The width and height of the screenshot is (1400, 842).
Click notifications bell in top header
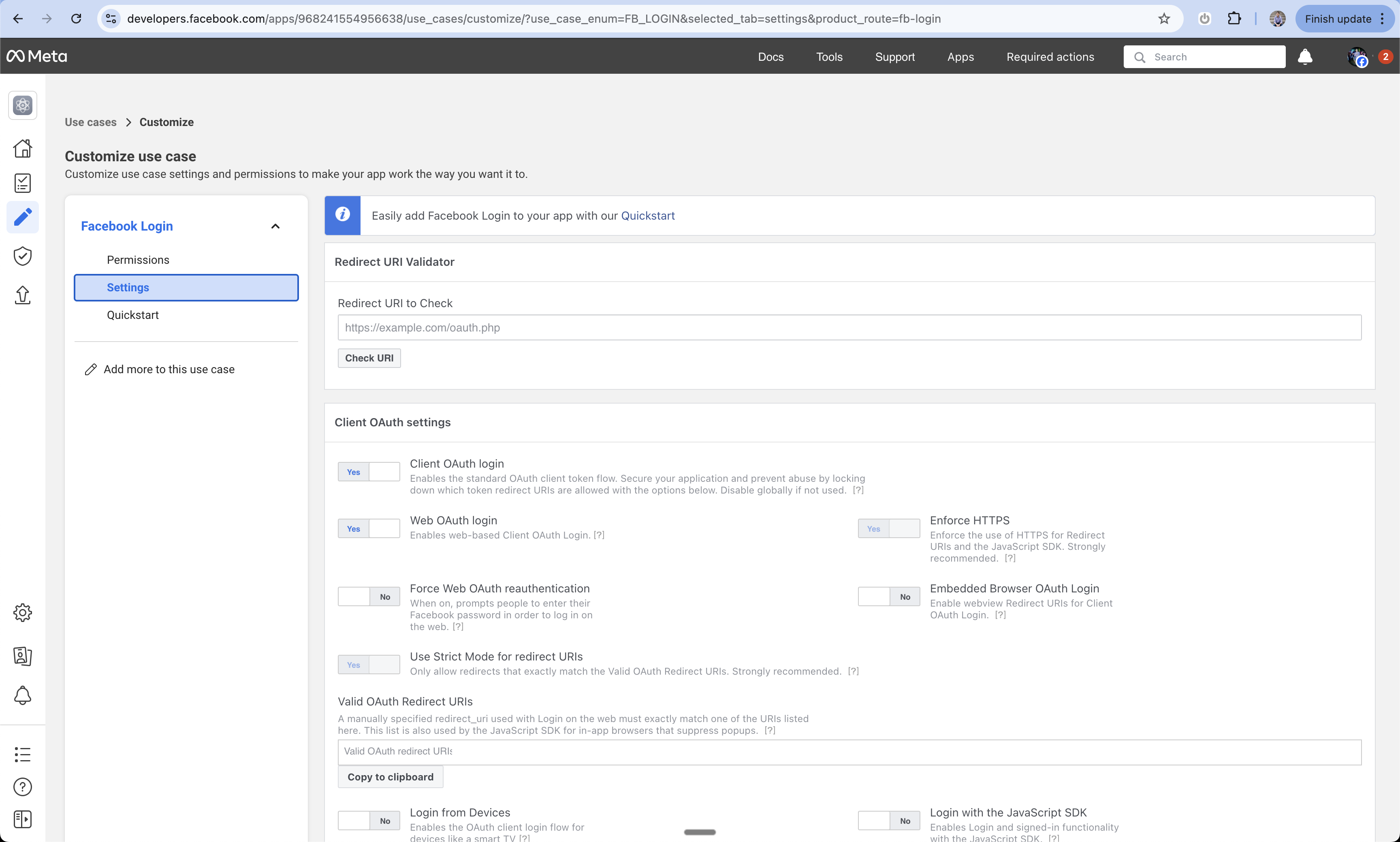1305,57
